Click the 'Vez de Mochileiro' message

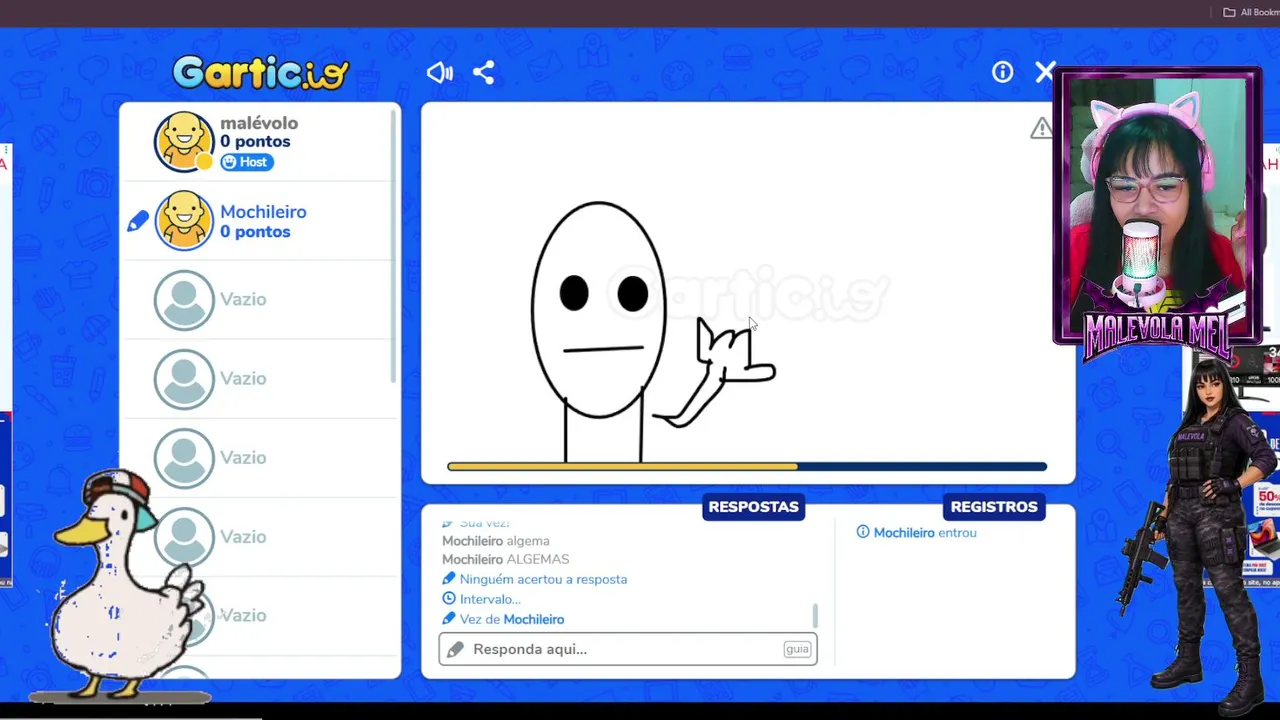pyautogui.click(x=512, y=619)
